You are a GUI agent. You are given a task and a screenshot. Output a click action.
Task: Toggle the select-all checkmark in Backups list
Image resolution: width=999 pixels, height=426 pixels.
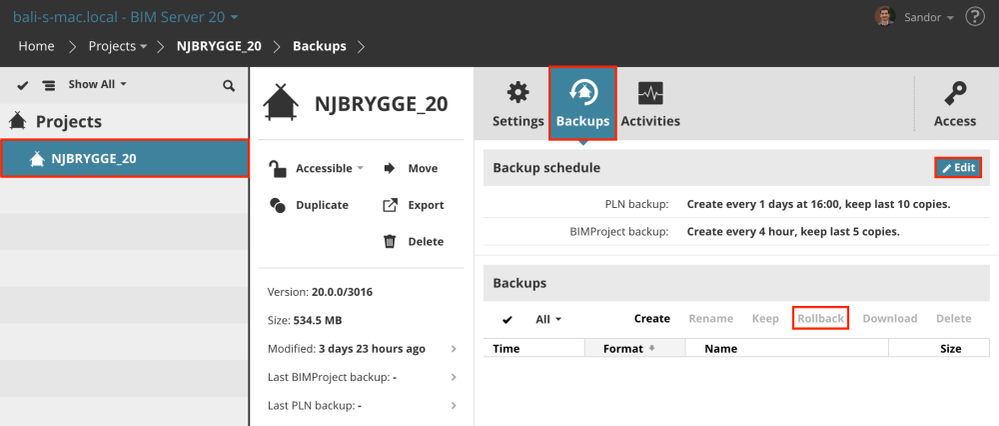point(507,320)
